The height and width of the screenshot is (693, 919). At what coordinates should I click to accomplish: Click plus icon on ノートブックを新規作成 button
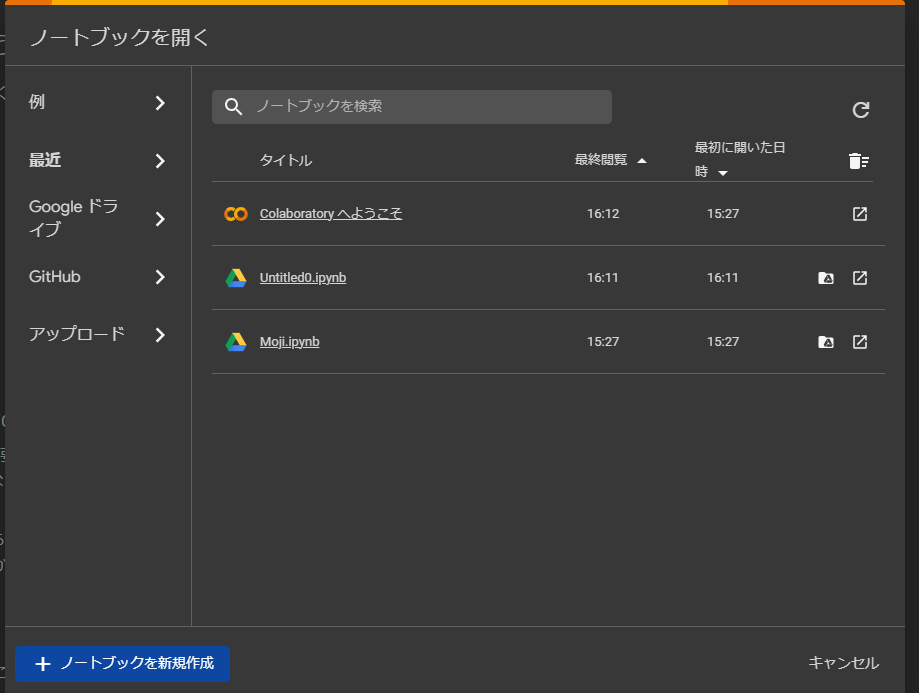(x=43, y=664)
